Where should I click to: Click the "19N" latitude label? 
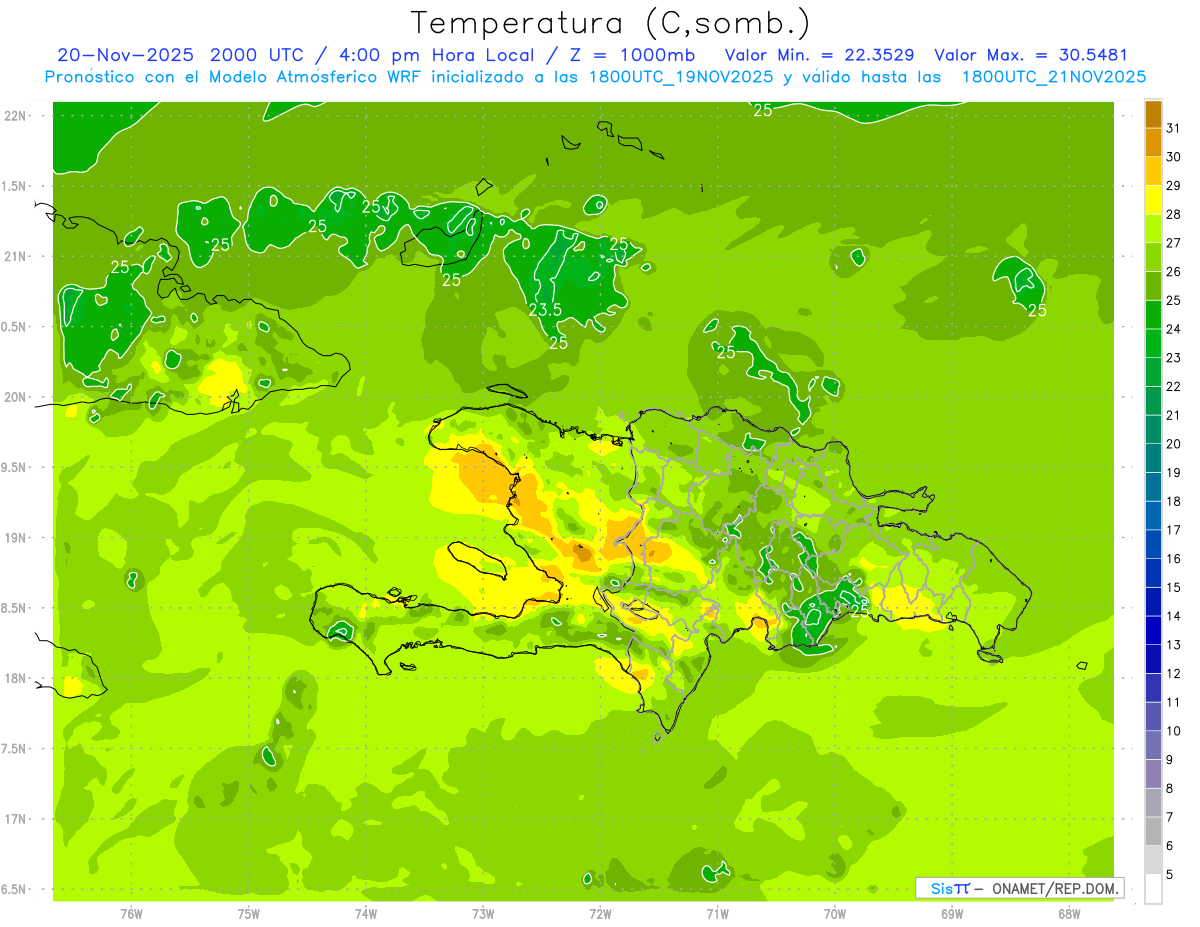pos(14,538)
